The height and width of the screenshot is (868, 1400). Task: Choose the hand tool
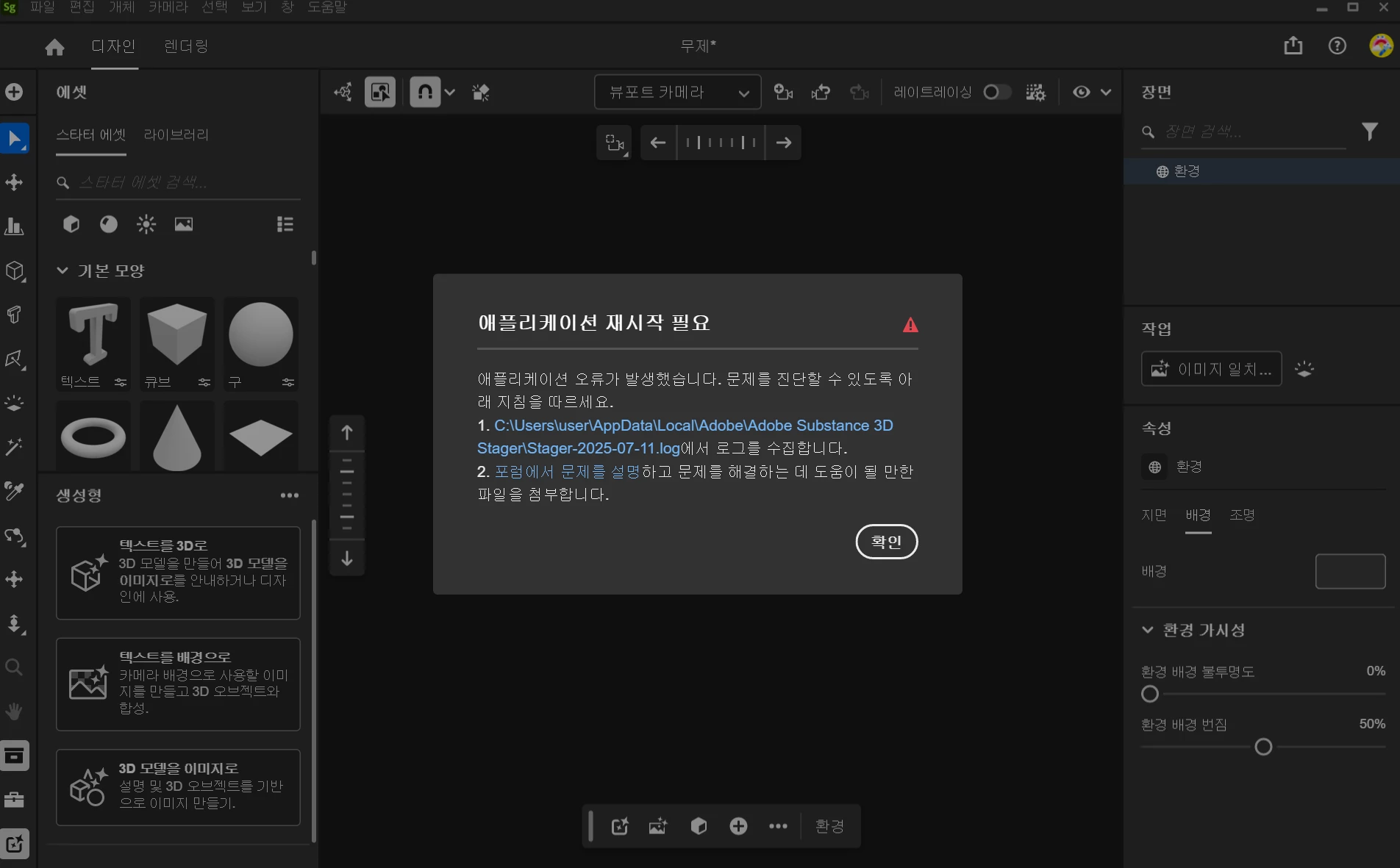14,711
